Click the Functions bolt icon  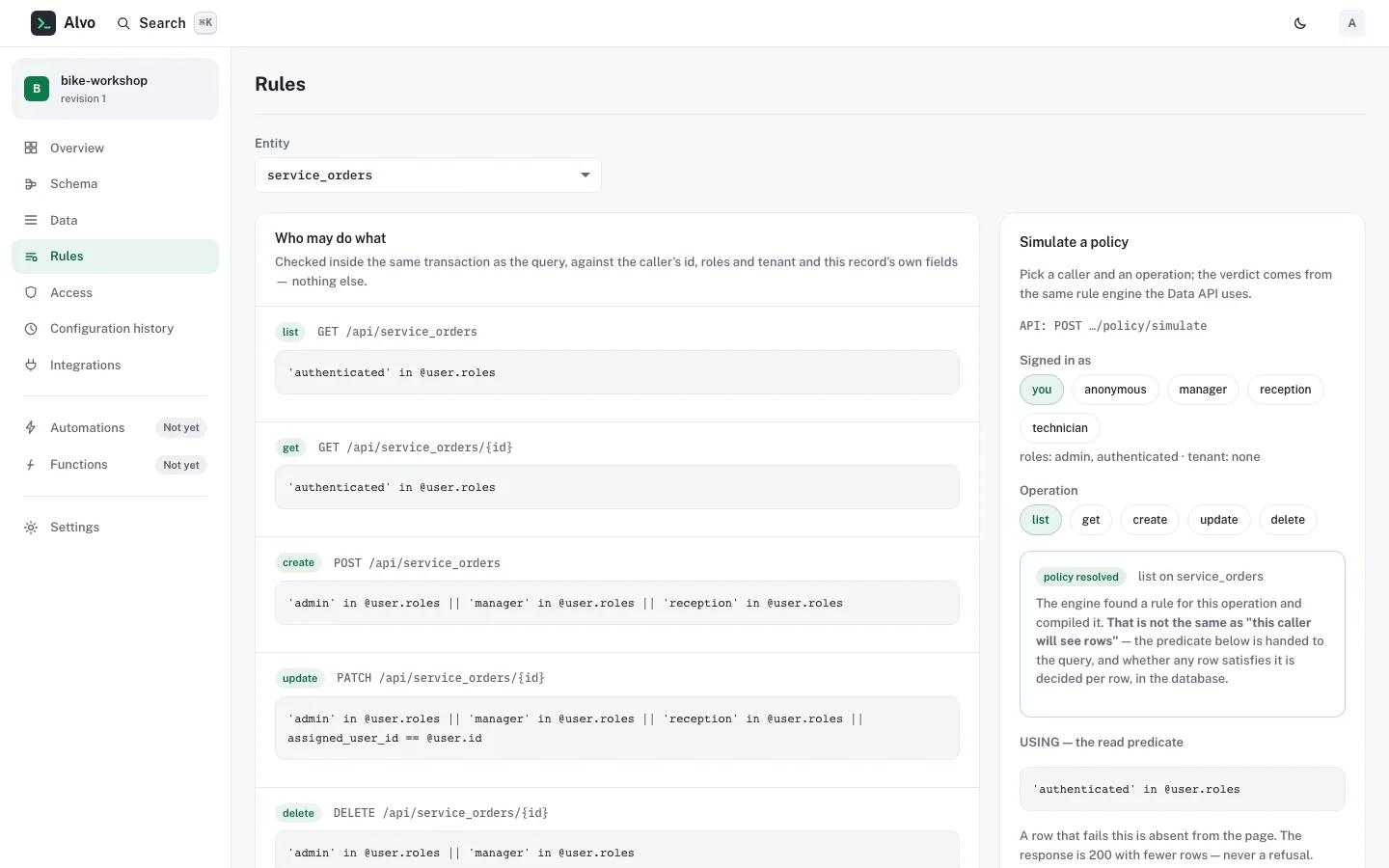pos(31,465)
